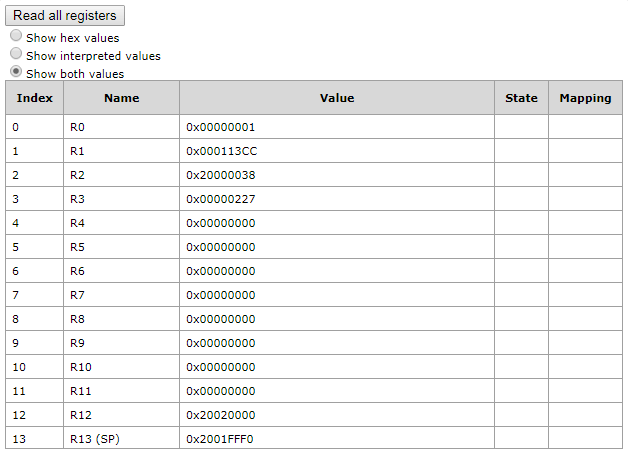Click the R12 value 0x20020000
Image resolution: width=628 pixels, height=454 pixels.
click(221, 415)
